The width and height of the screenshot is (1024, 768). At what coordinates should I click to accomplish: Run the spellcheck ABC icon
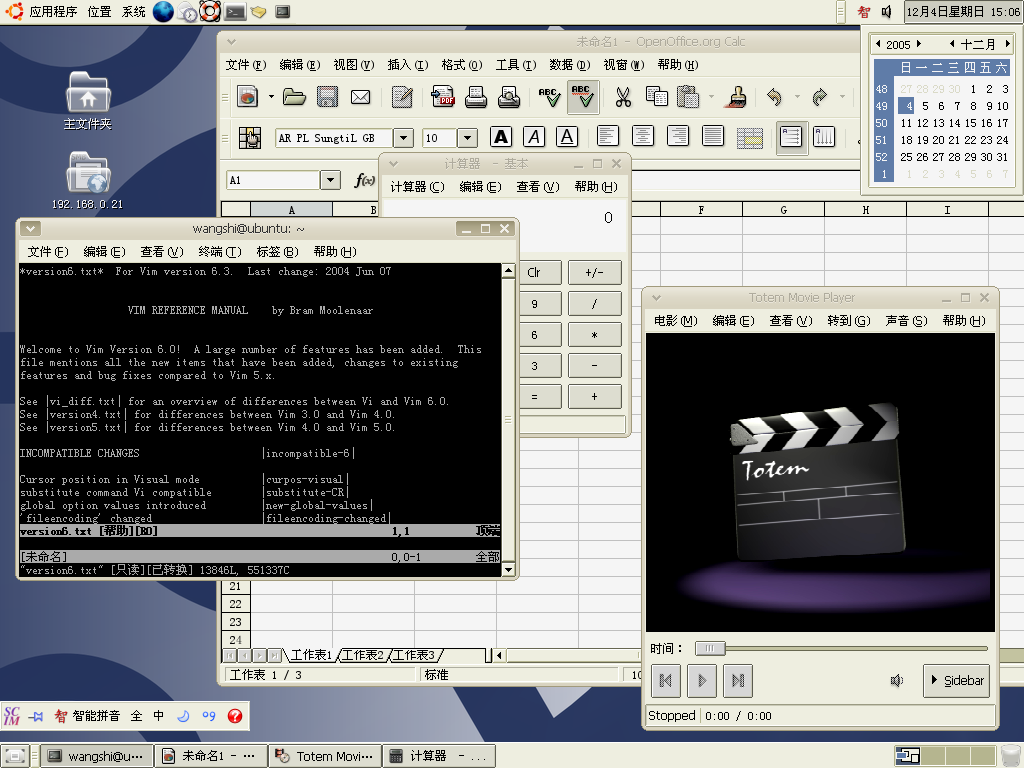coord(549,97)
